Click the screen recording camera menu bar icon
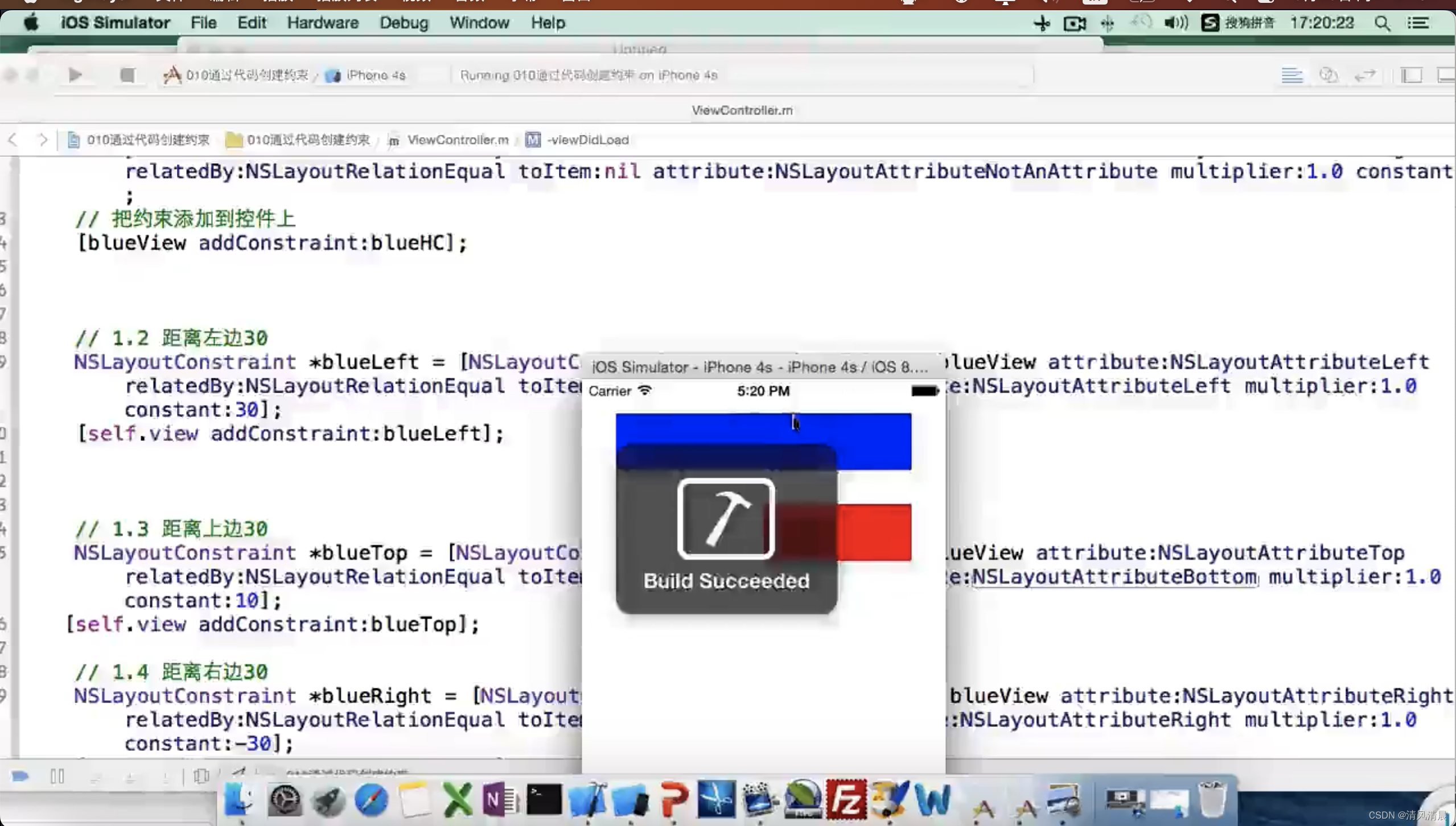This screenshot has width=1456, height=826. (x=1075, y=23)
